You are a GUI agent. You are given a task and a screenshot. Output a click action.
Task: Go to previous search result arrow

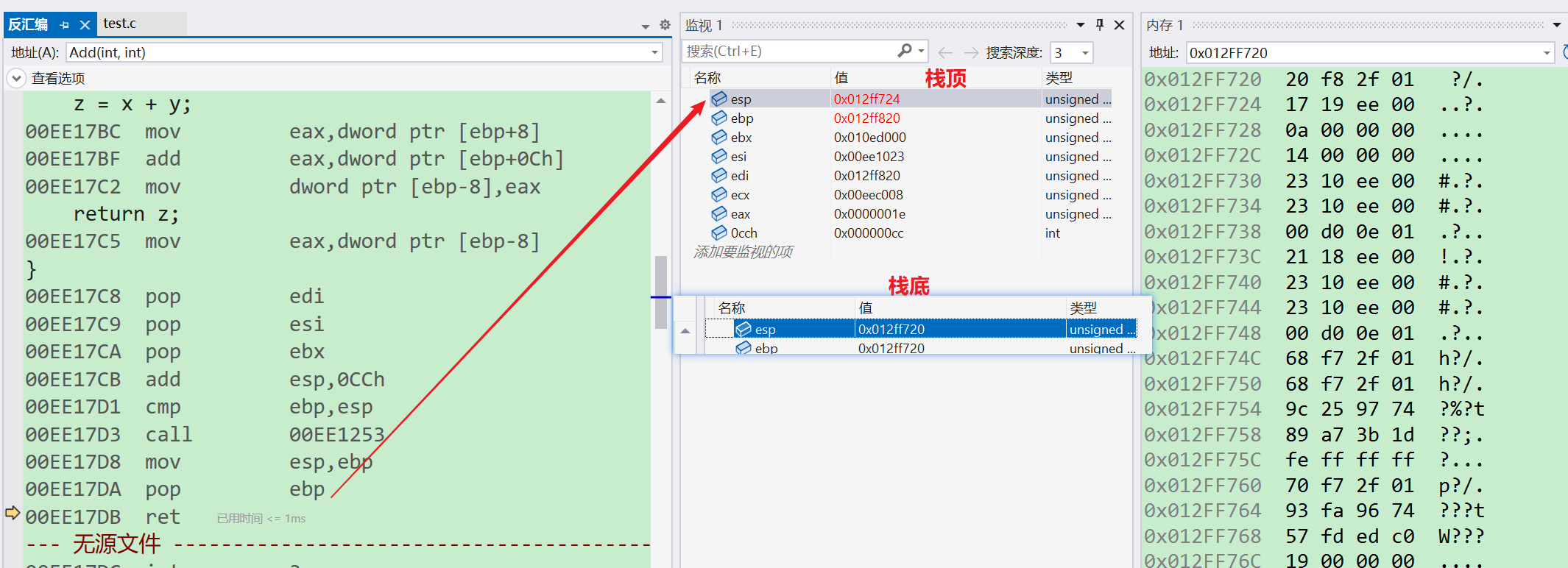click(x=946, y=52)
